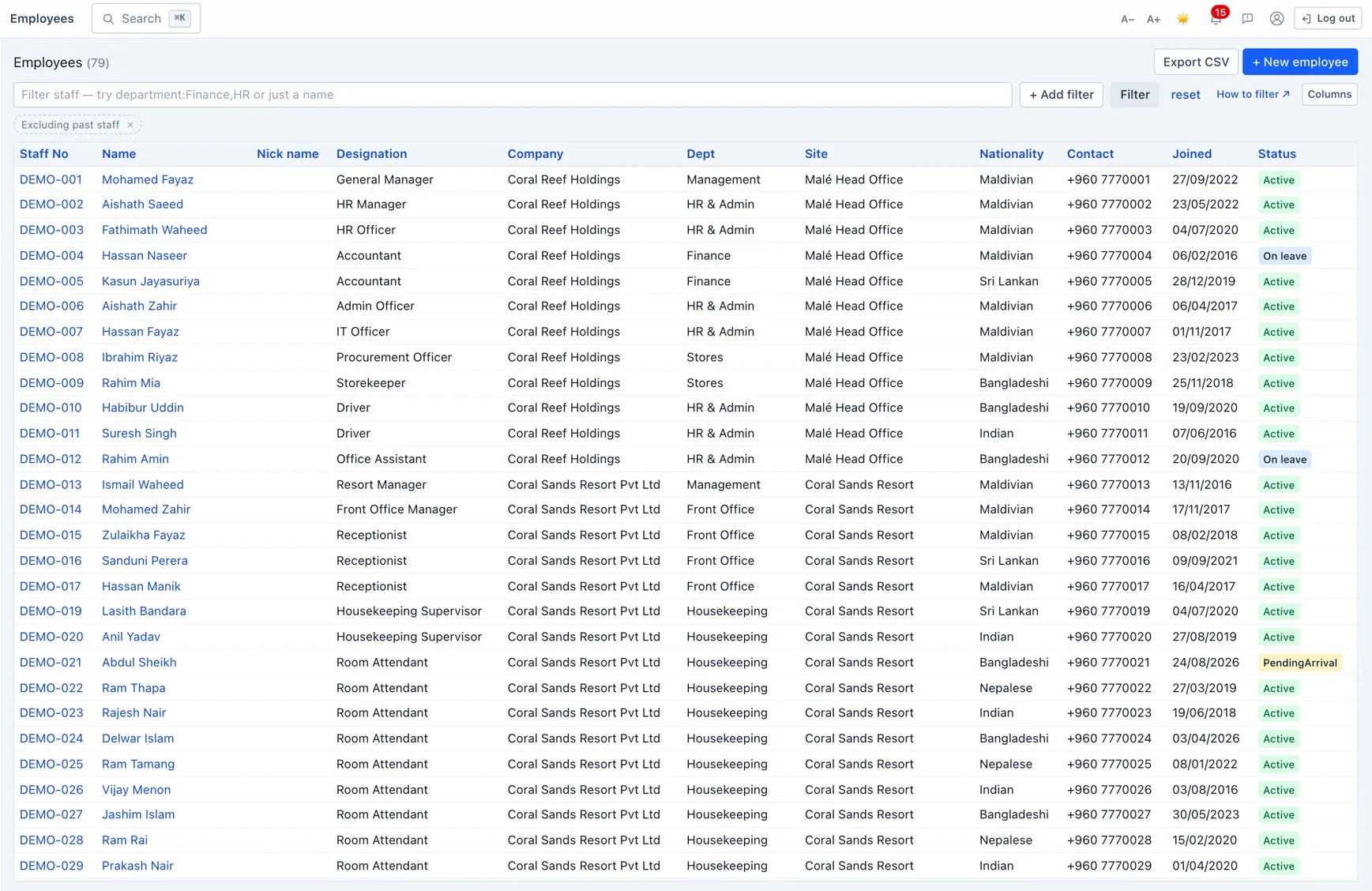Click the Log out button

(x=1328, y=18)
